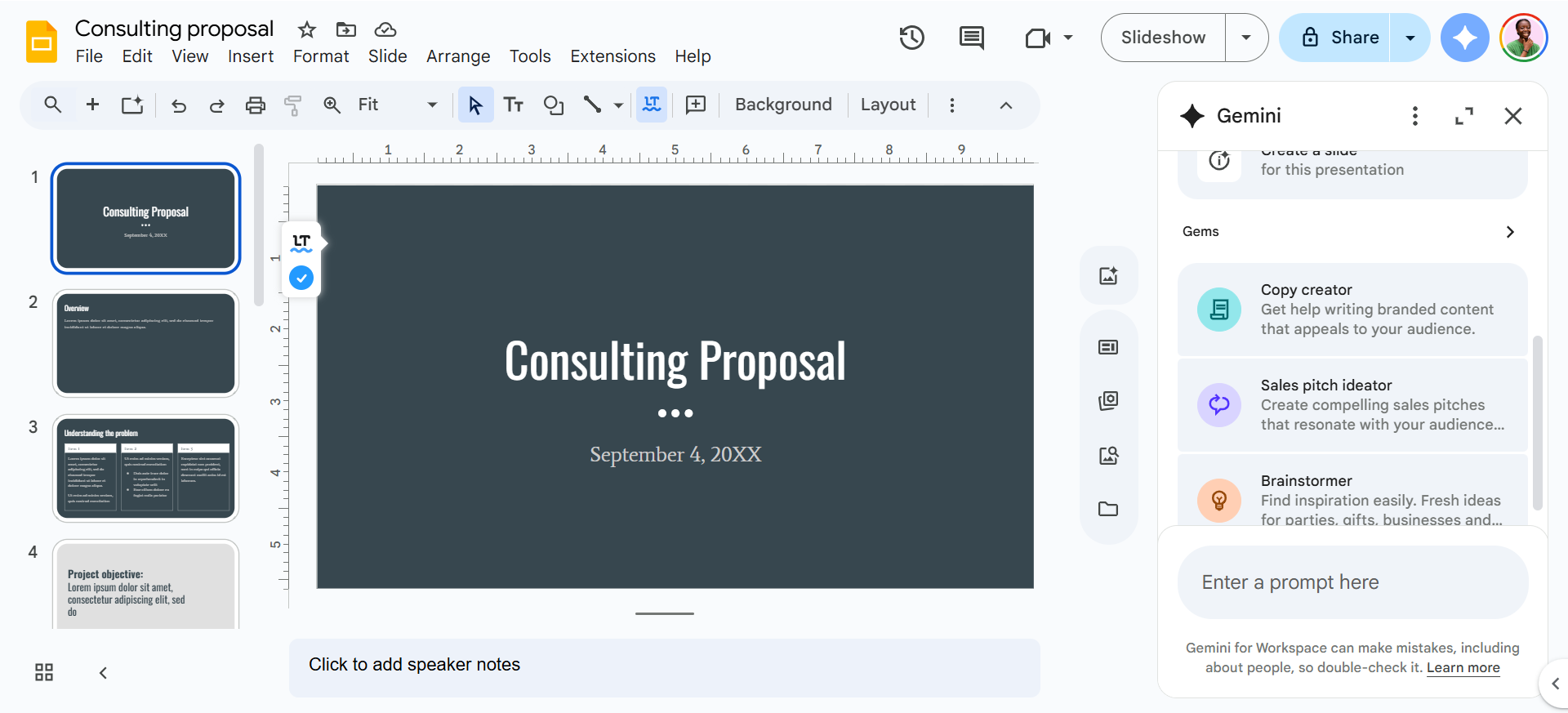Select the text box tool
The height and width of the screenshot is (713, 1568).
coord(514,105)
